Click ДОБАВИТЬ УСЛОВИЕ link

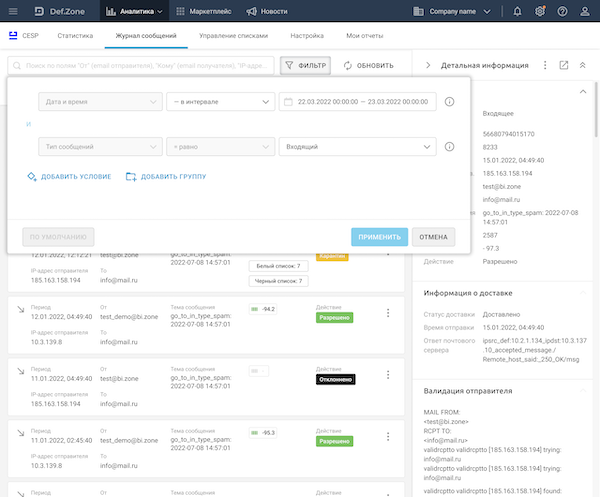[69, 176]
